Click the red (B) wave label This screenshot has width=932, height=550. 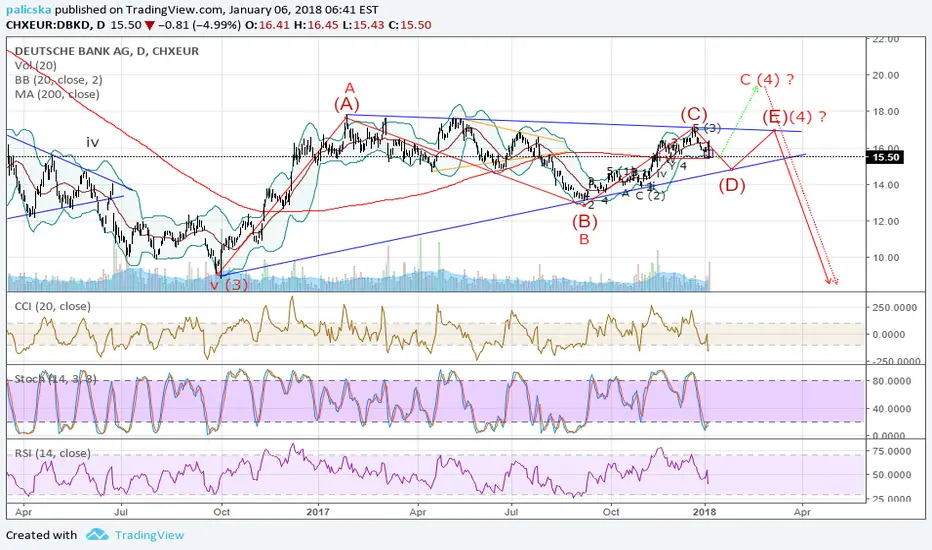coord(584,222)
